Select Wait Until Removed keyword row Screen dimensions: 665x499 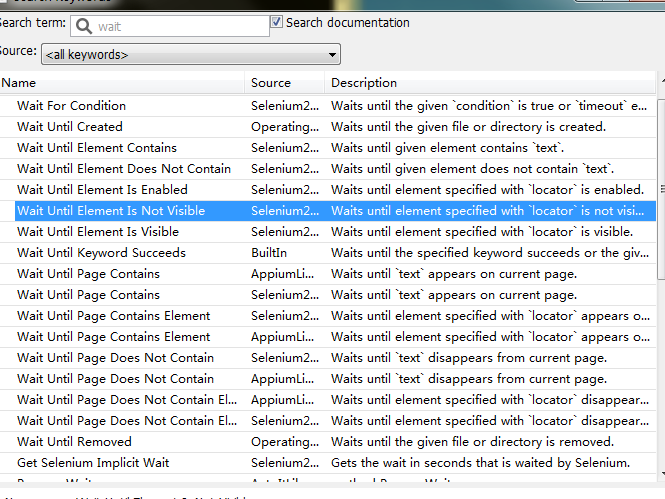pyautogui.click(x=74, y=442)
